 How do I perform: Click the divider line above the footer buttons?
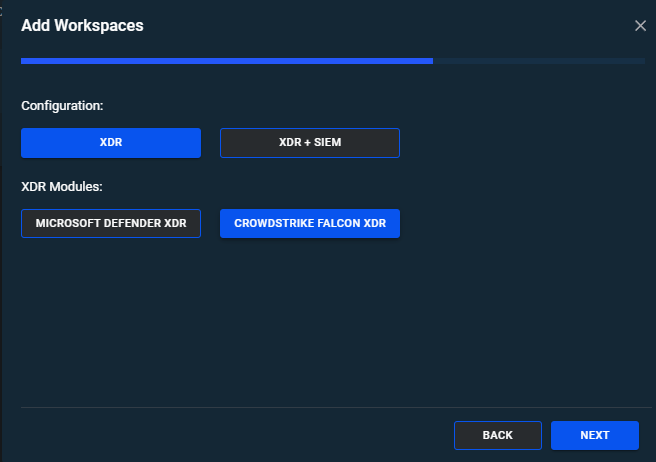point(330,407)
